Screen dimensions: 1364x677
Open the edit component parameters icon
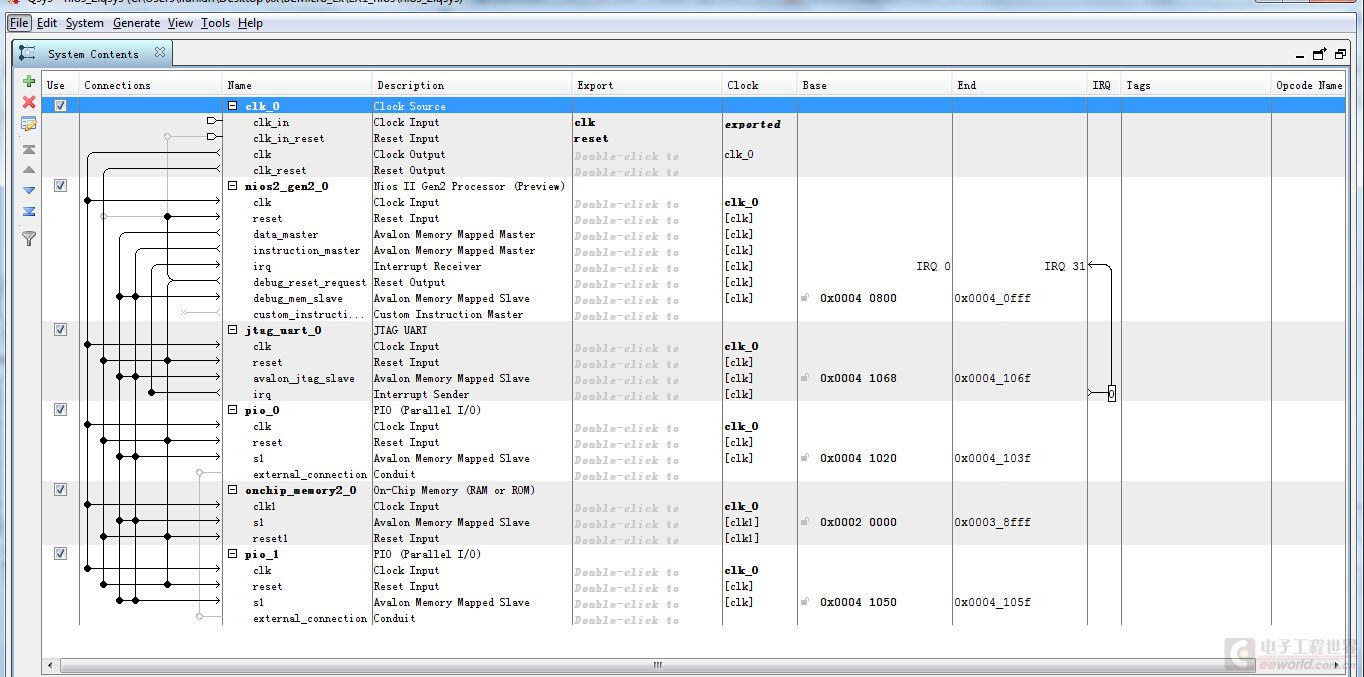pyautogui.click(x=29, y=124)
